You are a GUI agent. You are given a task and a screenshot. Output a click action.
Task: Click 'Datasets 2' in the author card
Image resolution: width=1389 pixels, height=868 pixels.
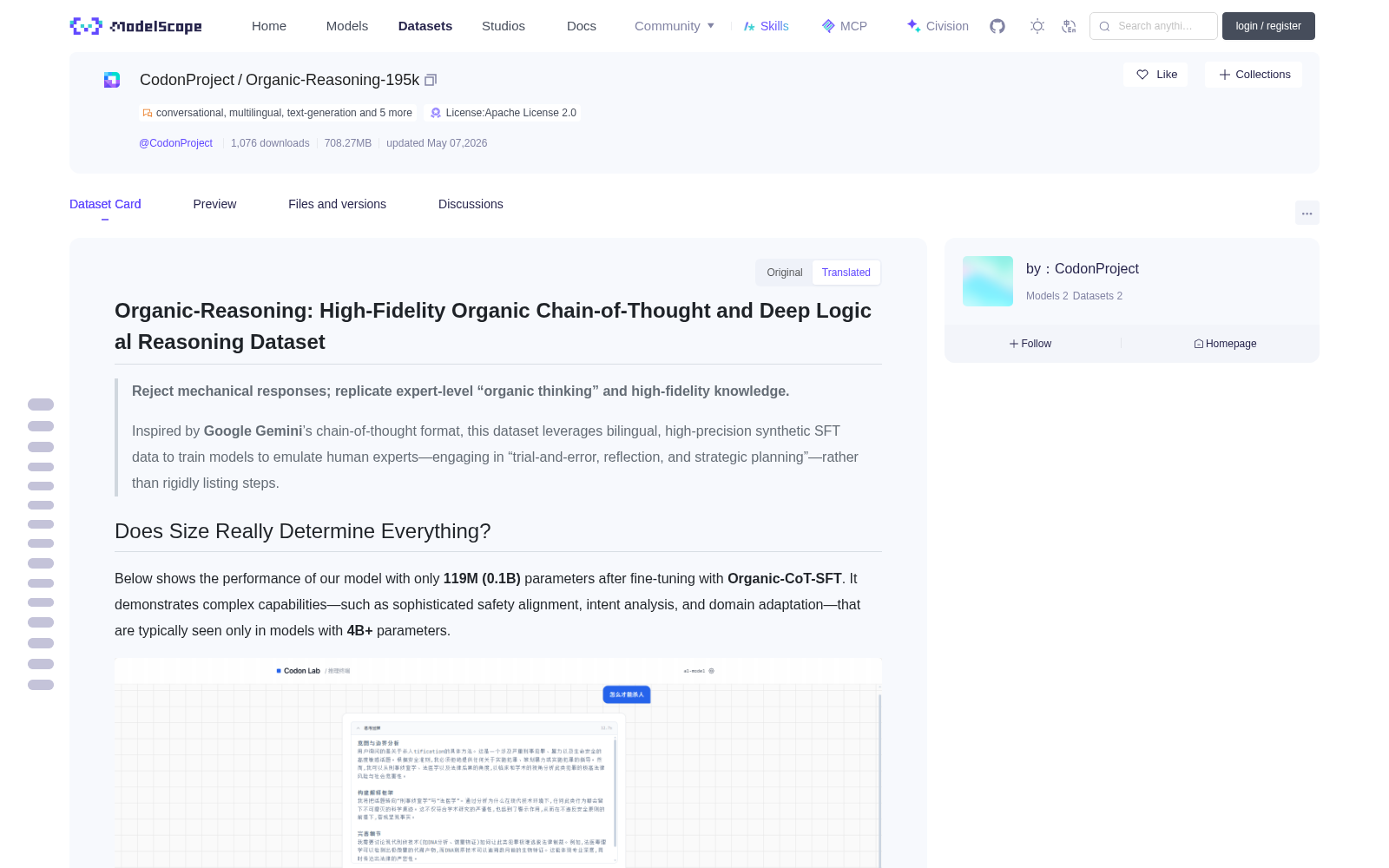(1097, 296)
